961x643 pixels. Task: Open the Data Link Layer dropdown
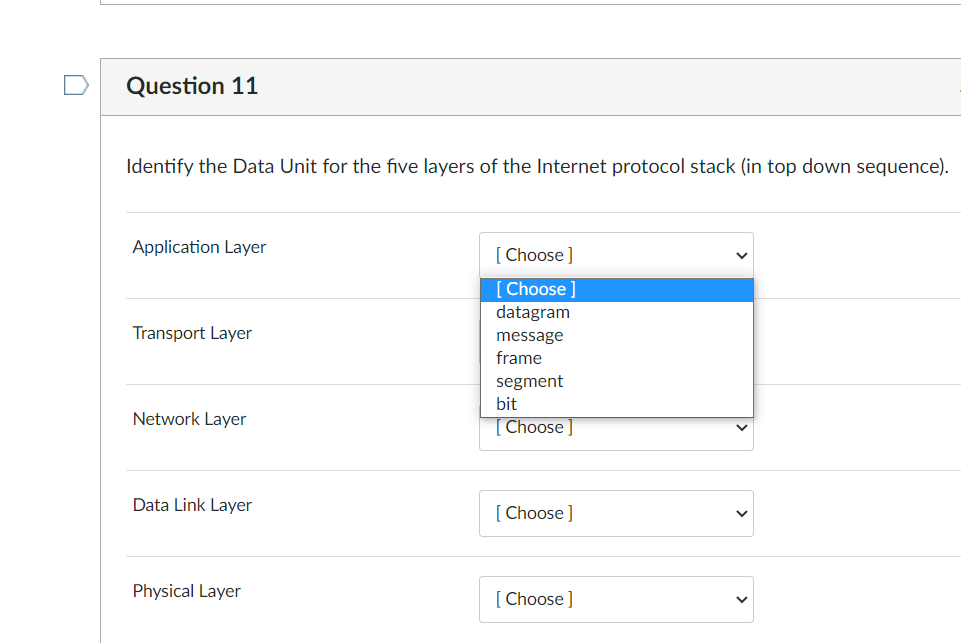(616, 514)
